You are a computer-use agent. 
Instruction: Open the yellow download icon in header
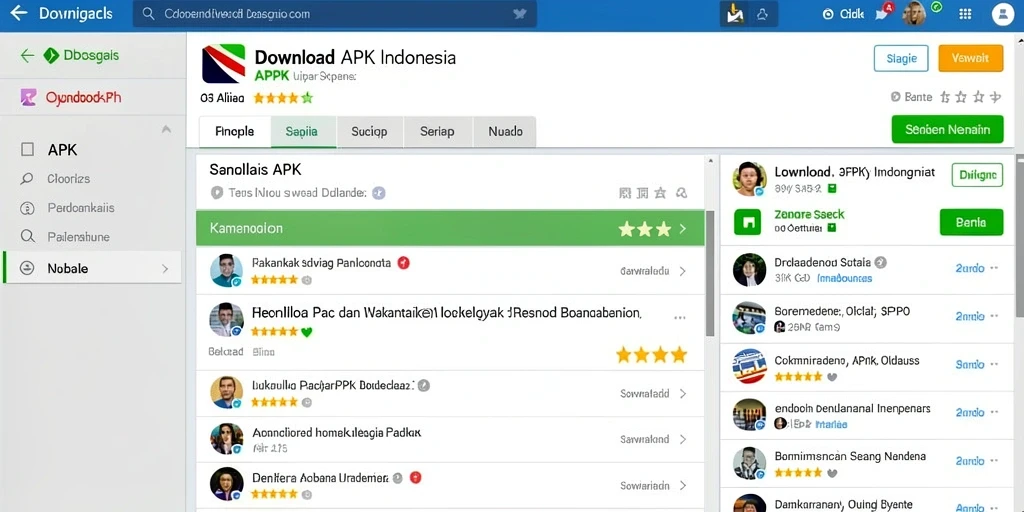(x=735, y=13)
